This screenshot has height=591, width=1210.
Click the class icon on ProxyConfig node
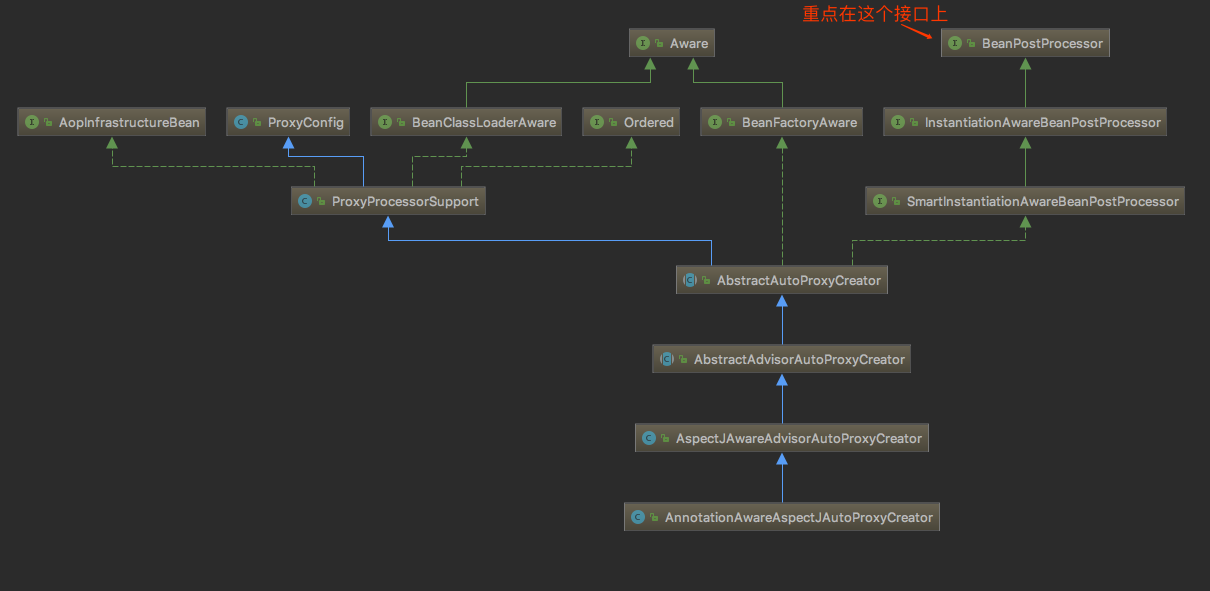240,122
